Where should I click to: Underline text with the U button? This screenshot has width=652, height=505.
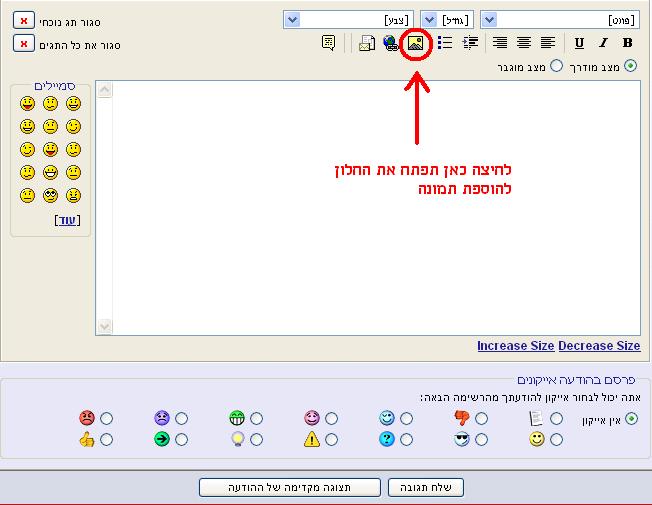579,43
